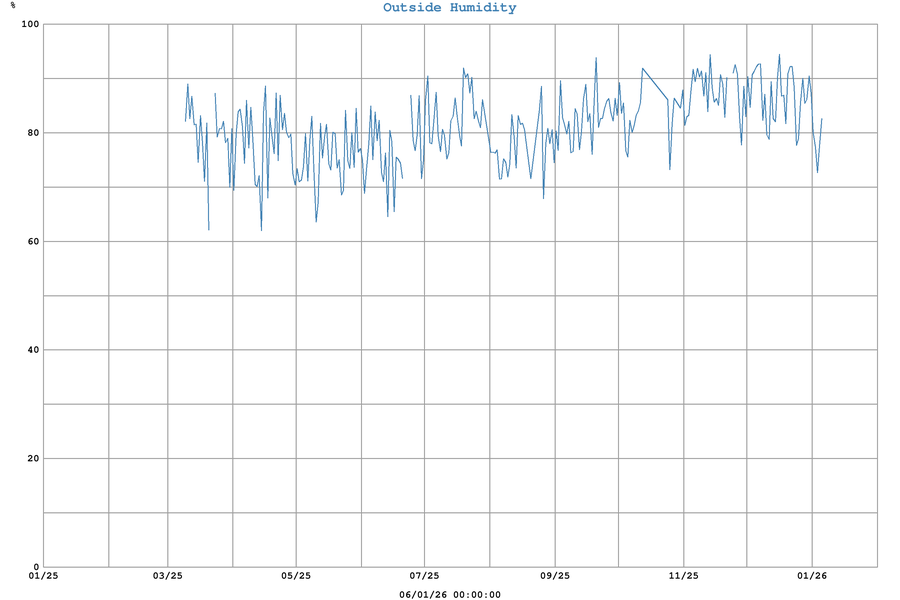Click the 20 y-axis label
Screen dimensions: 900x600
[31, 458]
